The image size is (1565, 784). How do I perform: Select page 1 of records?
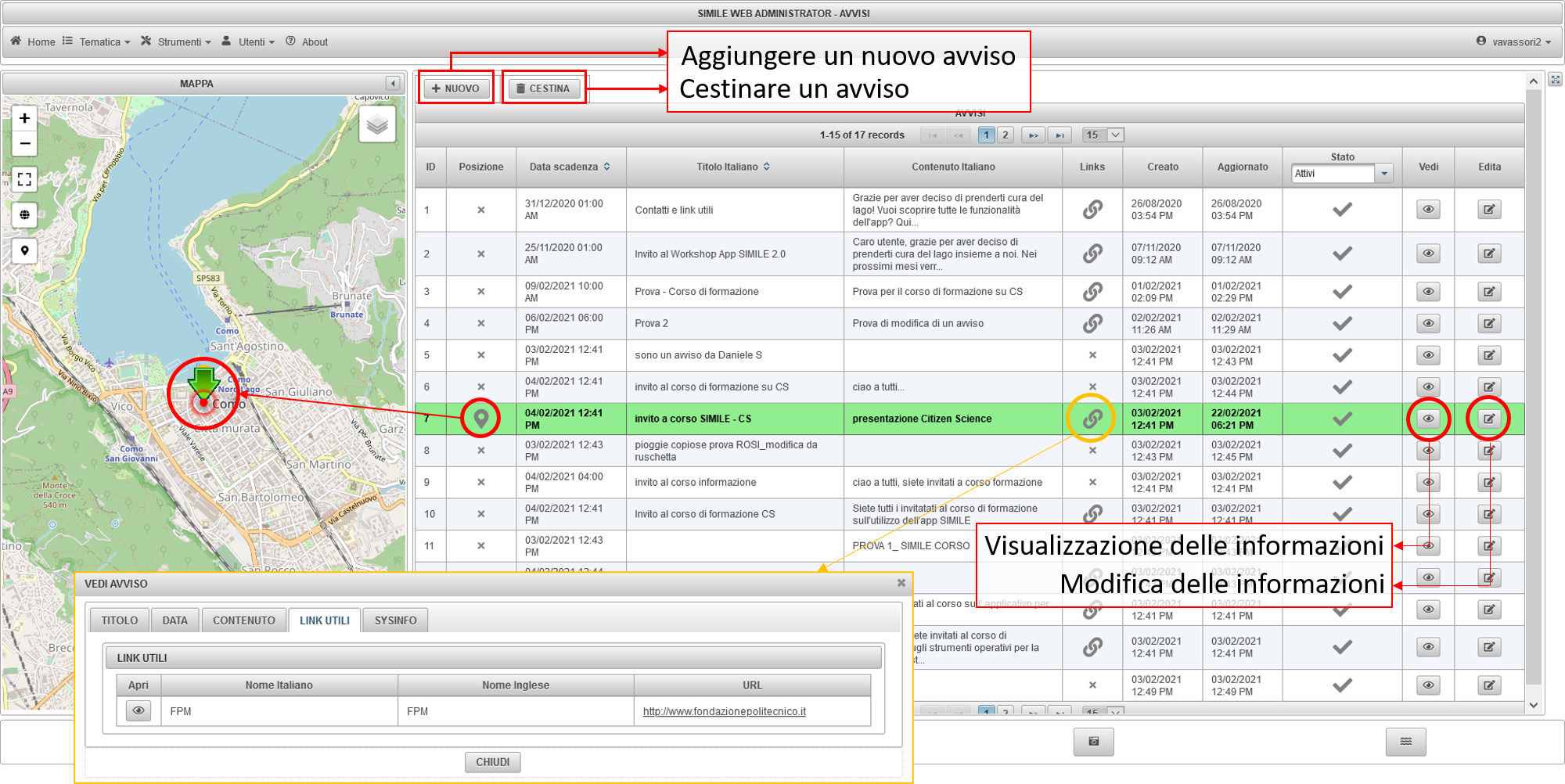coord(986,135)
